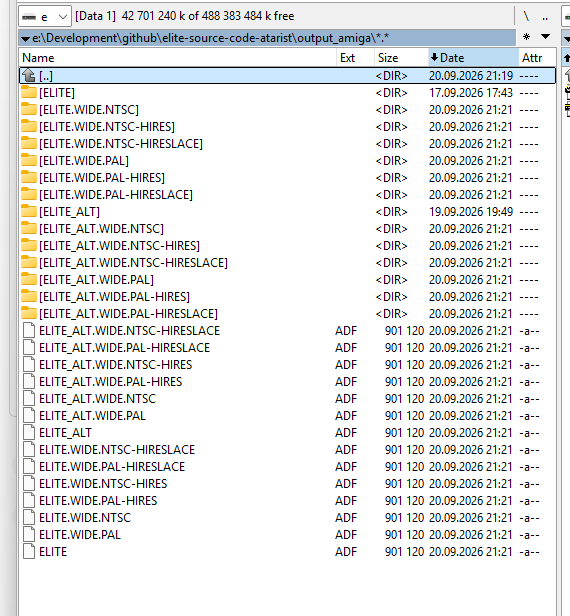Click the parent directory up-arrow icon

pos(29,75)
